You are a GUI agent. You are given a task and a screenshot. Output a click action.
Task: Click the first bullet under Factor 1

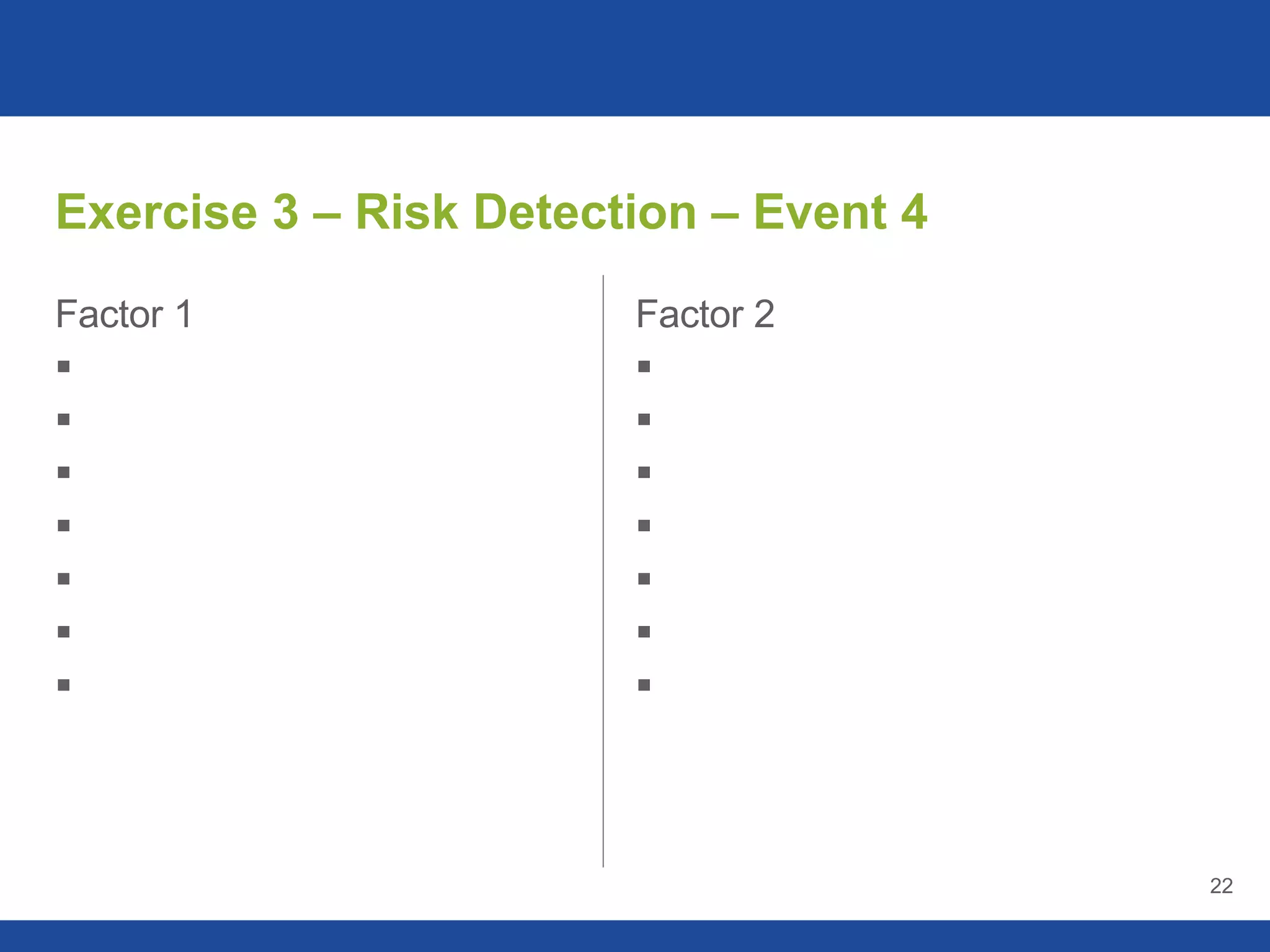[63, 367]
